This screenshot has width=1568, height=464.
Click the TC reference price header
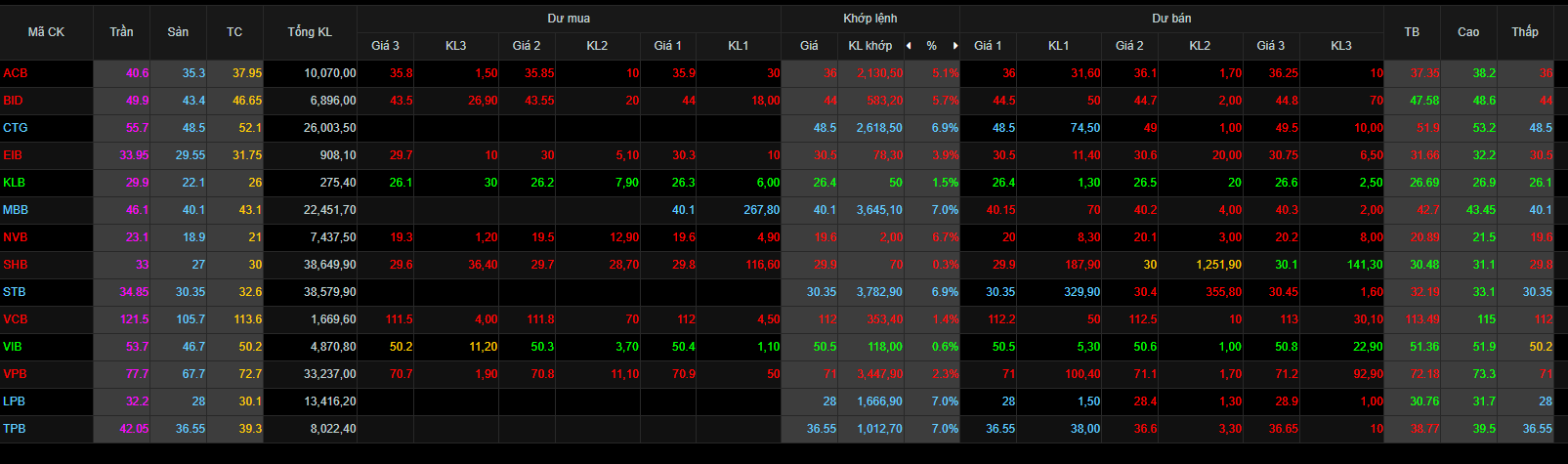click(x=234, y=32)
